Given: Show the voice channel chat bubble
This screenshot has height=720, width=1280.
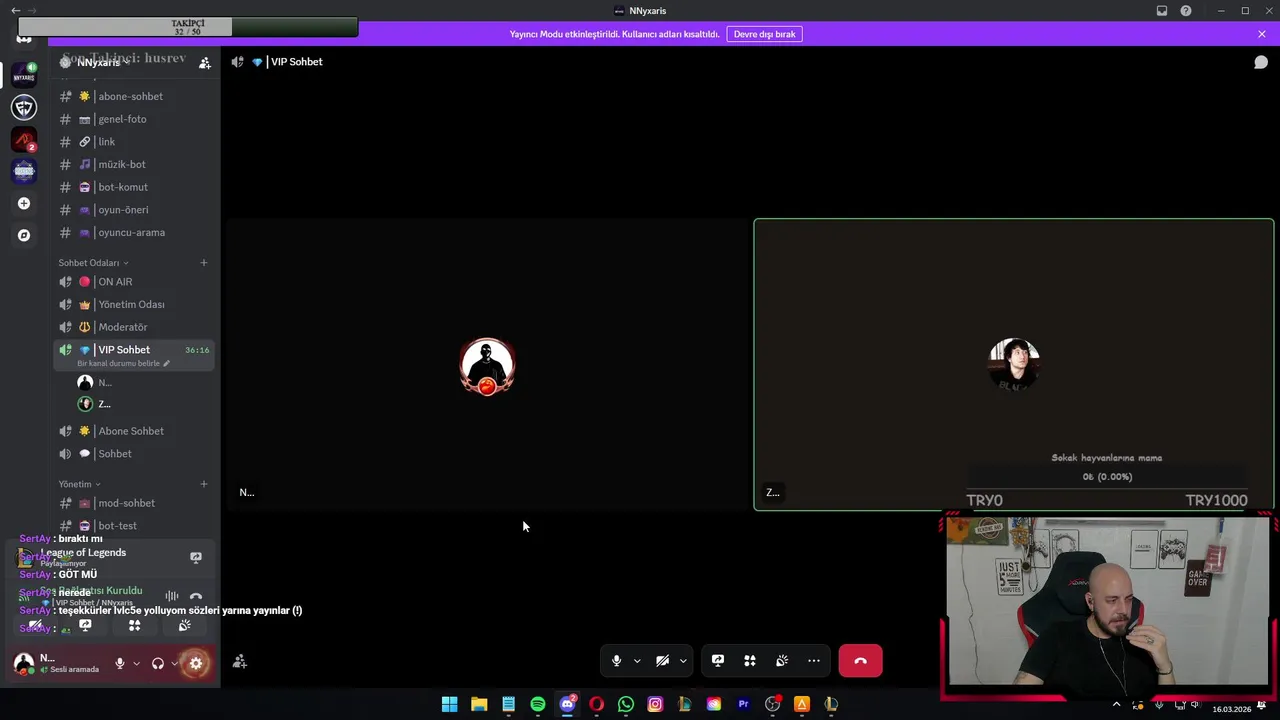Looking at the screenshot, I should coord(1261,62).
